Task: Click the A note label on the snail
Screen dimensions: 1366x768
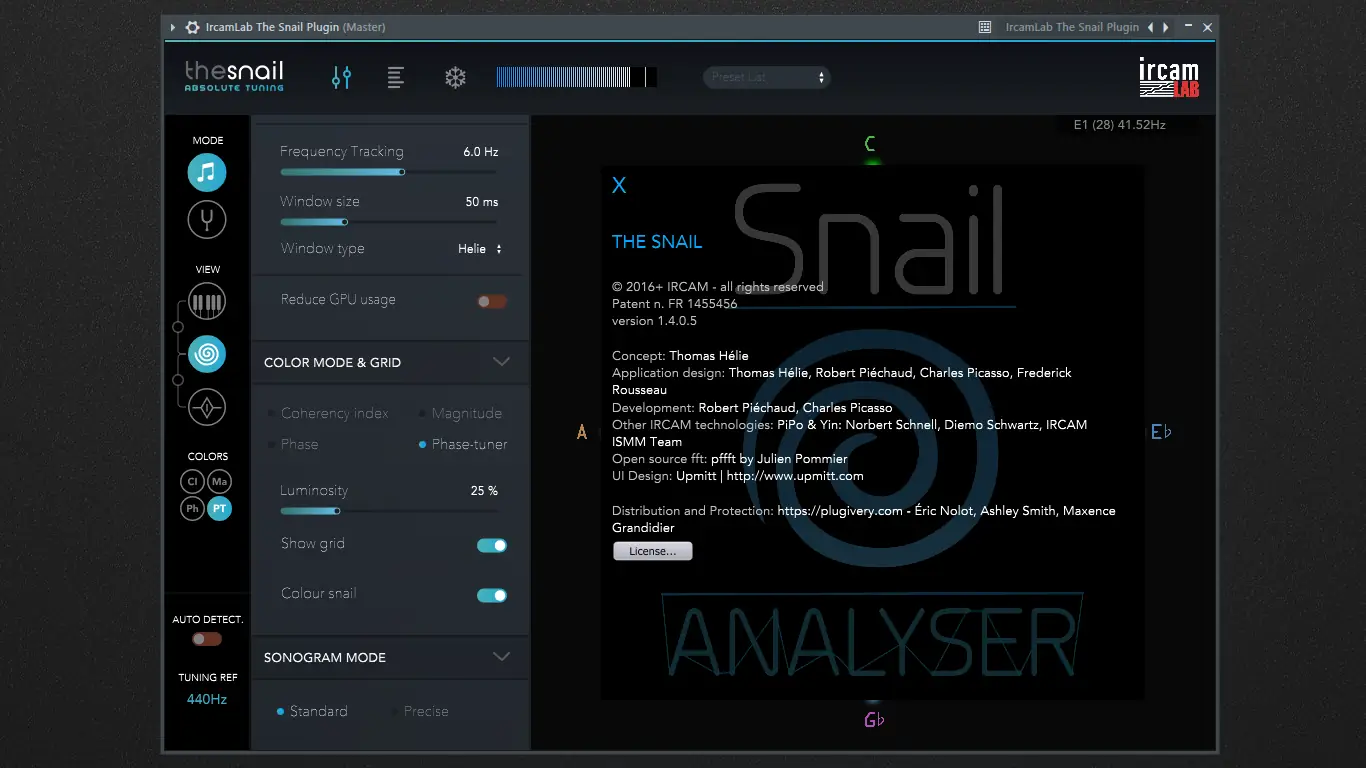Action: pos(582,432)
